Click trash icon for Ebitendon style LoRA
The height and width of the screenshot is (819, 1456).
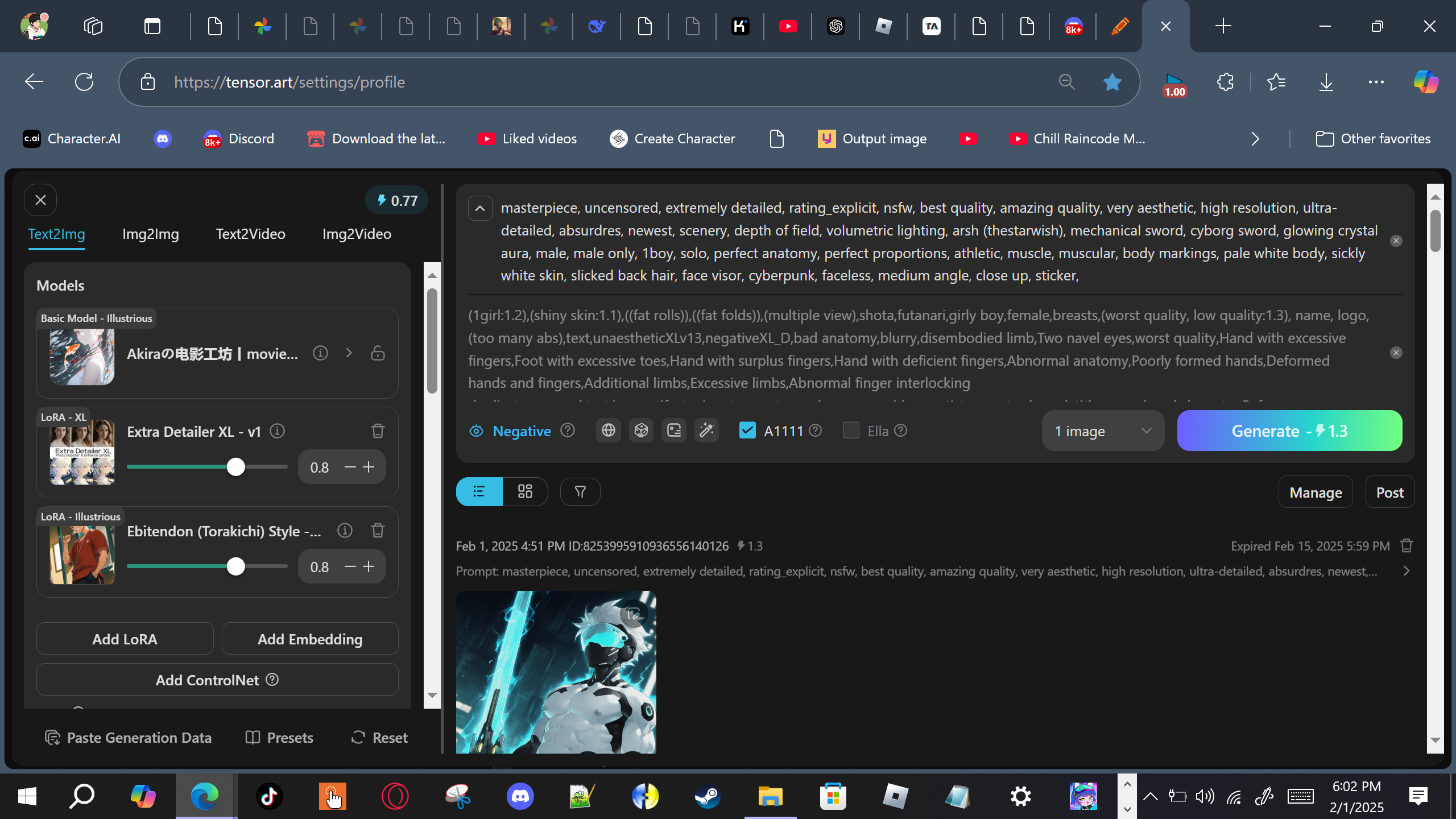tap(378, 531)
